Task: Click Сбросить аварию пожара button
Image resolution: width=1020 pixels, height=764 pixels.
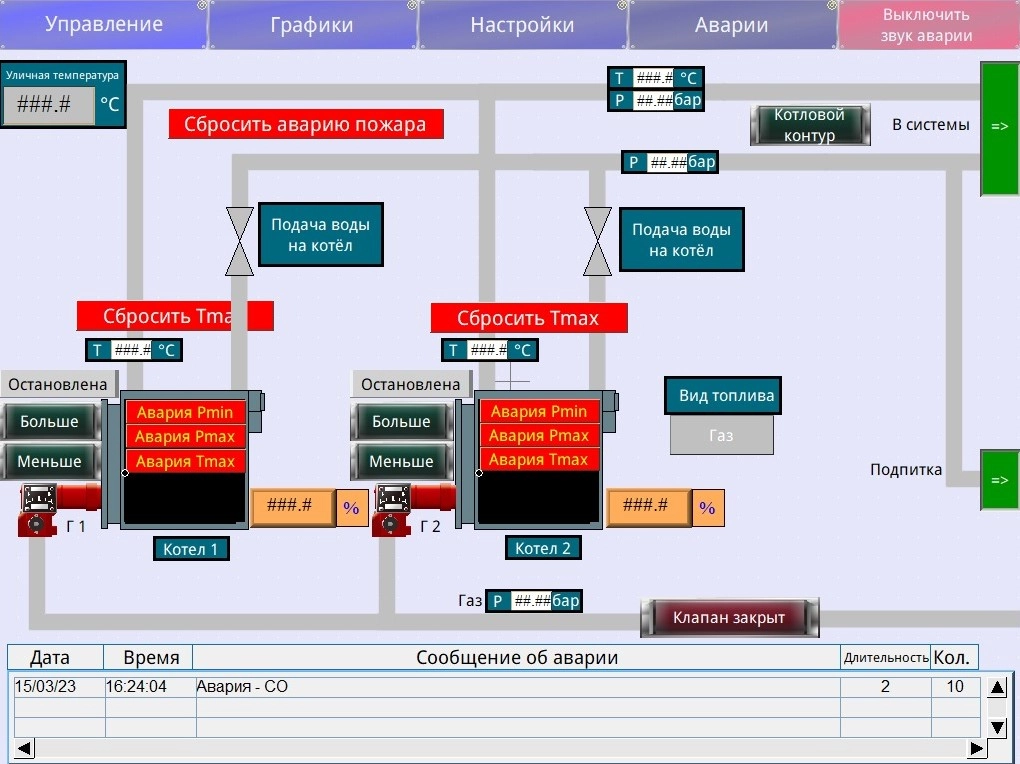Action: (306, 124)
